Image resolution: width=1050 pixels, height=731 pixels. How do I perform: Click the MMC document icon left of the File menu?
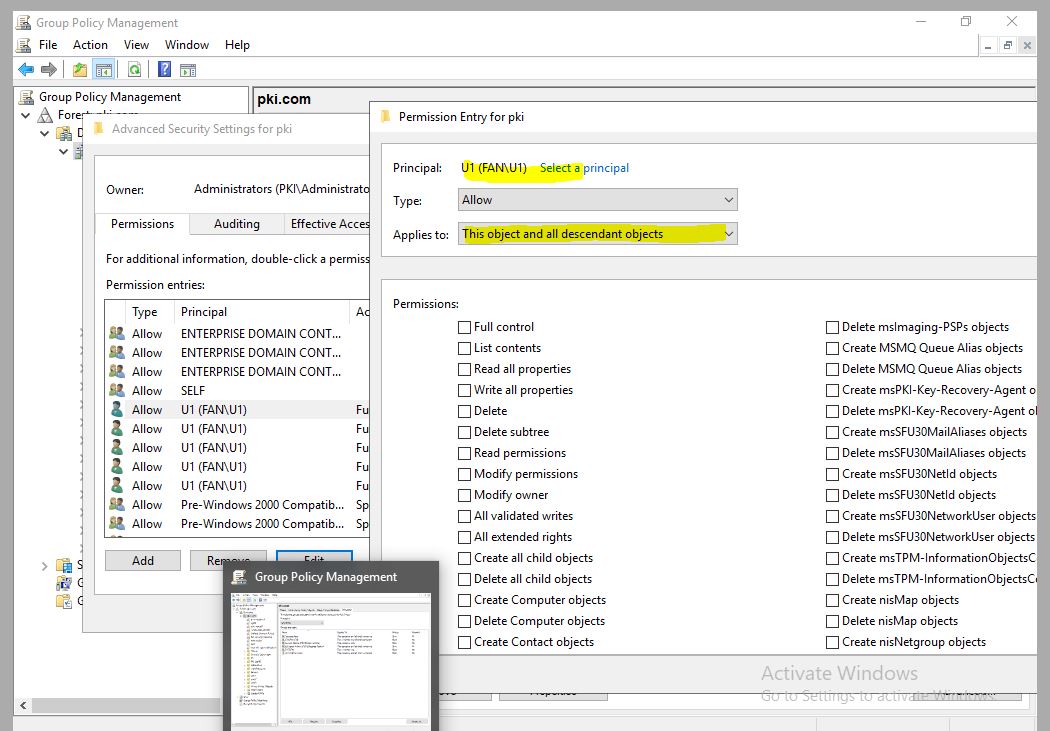(x=23, y=45)
